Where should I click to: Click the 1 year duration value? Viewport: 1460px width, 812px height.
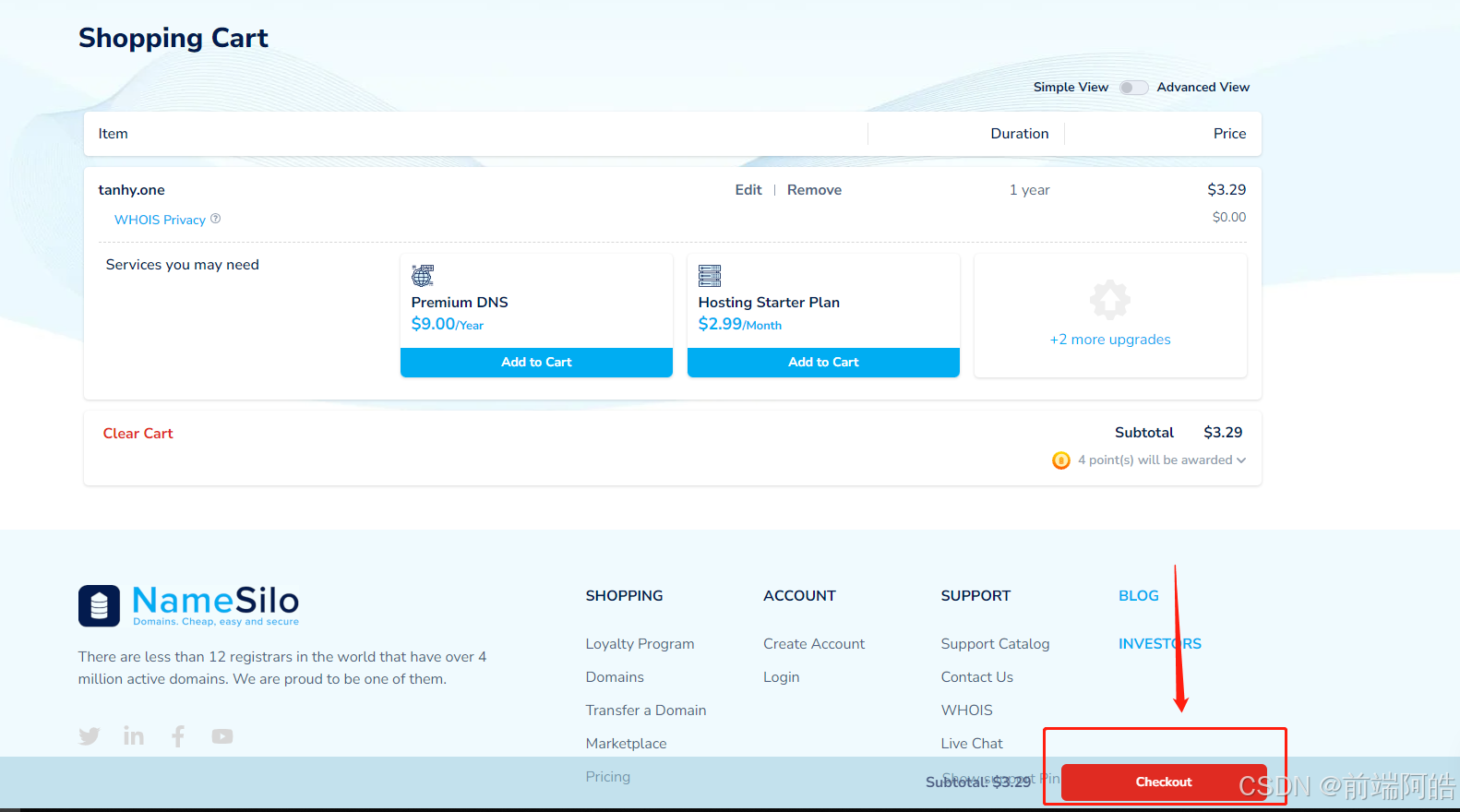coord(1029,190)
